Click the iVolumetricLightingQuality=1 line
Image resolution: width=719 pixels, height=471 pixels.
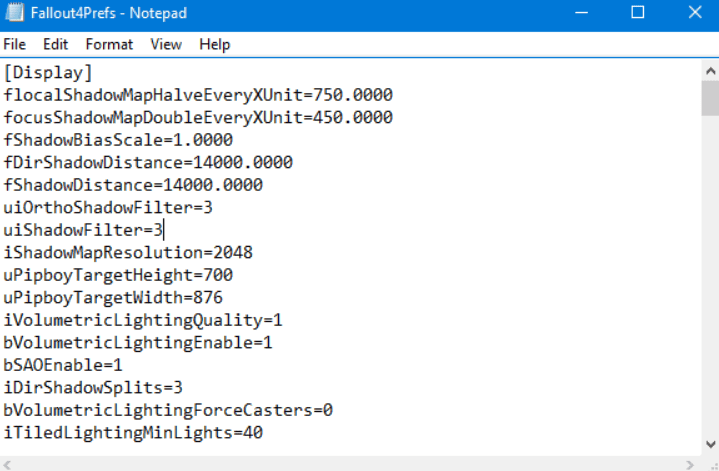[x=143, y=320]
